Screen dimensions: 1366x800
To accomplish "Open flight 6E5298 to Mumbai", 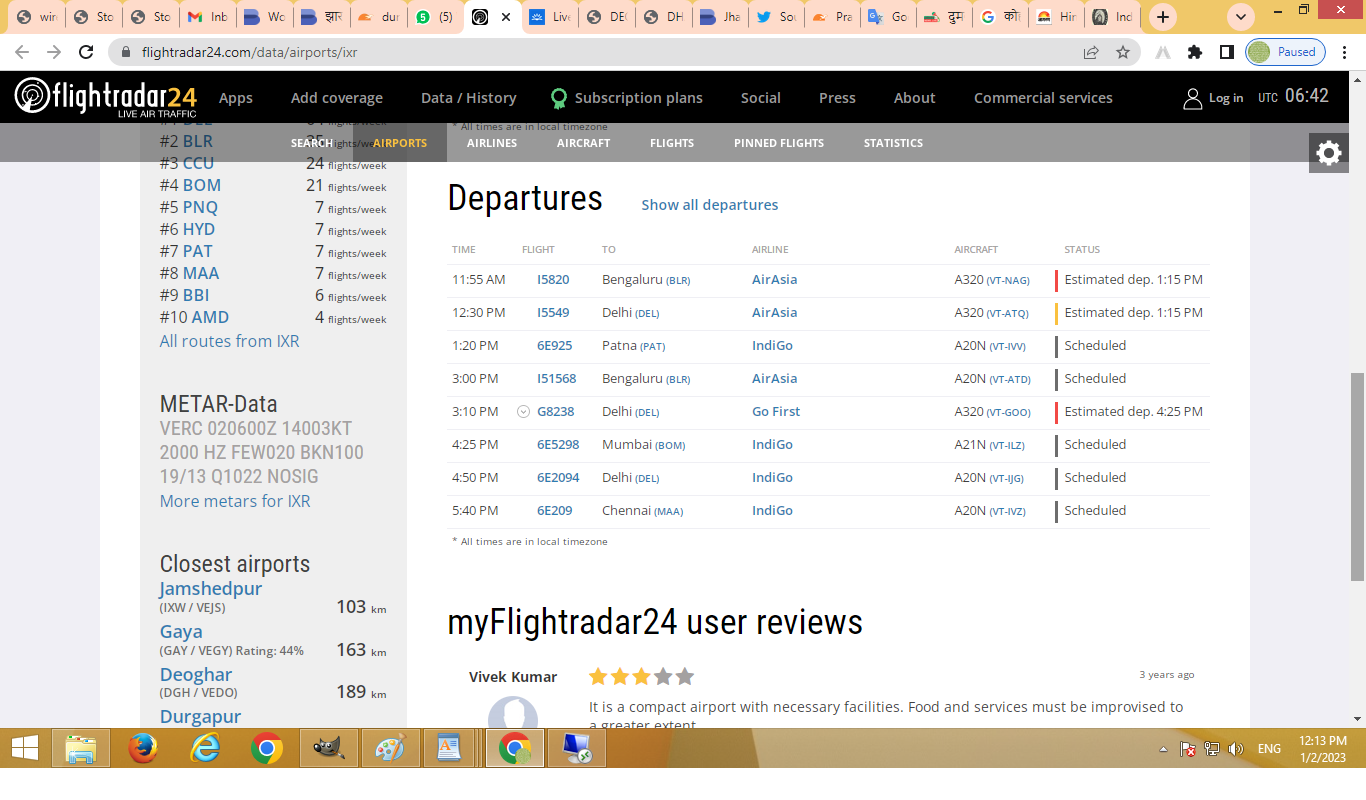I will [558, 445].
